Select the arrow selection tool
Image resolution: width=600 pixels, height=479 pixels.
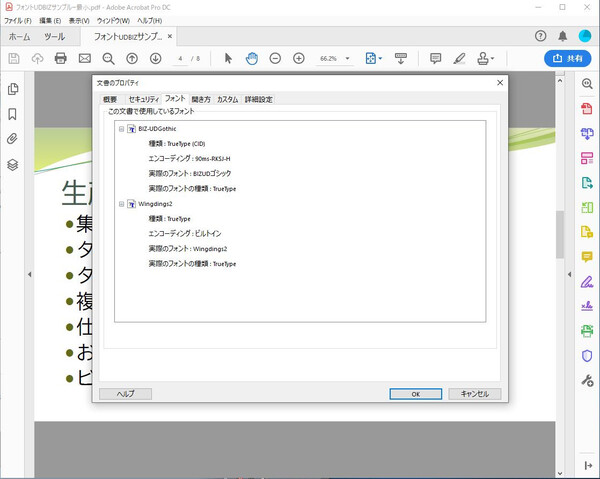(228, 58)
